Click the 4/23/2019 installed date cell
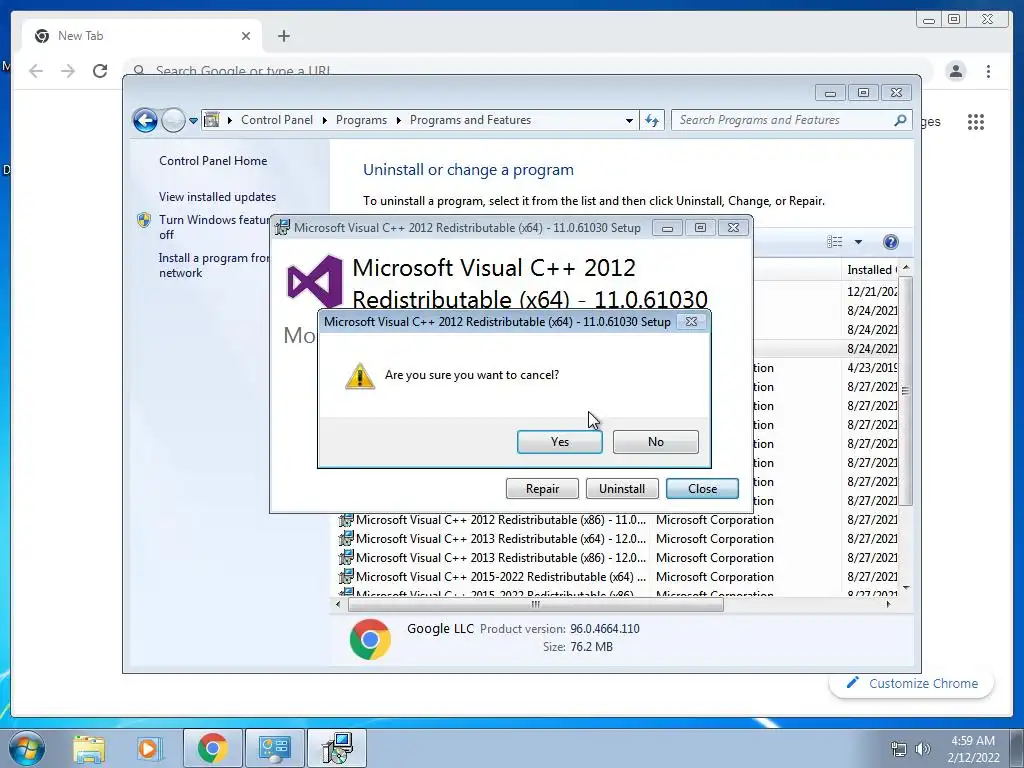The height and width of the screenshot is (768, 1024). point(872,368)
